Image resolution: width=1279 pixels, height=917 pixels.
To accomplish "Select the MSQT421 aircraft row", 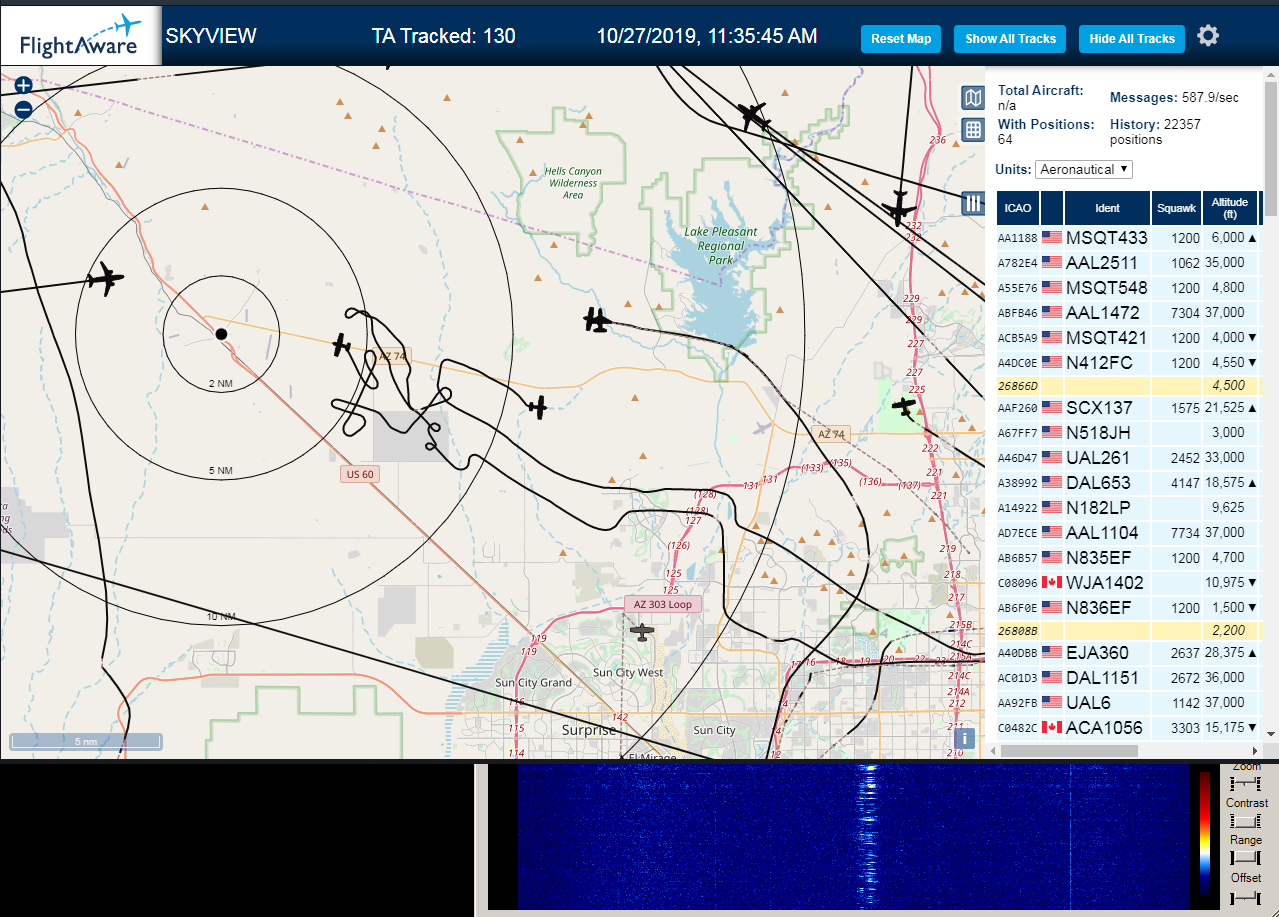I will click(1128, 337).
